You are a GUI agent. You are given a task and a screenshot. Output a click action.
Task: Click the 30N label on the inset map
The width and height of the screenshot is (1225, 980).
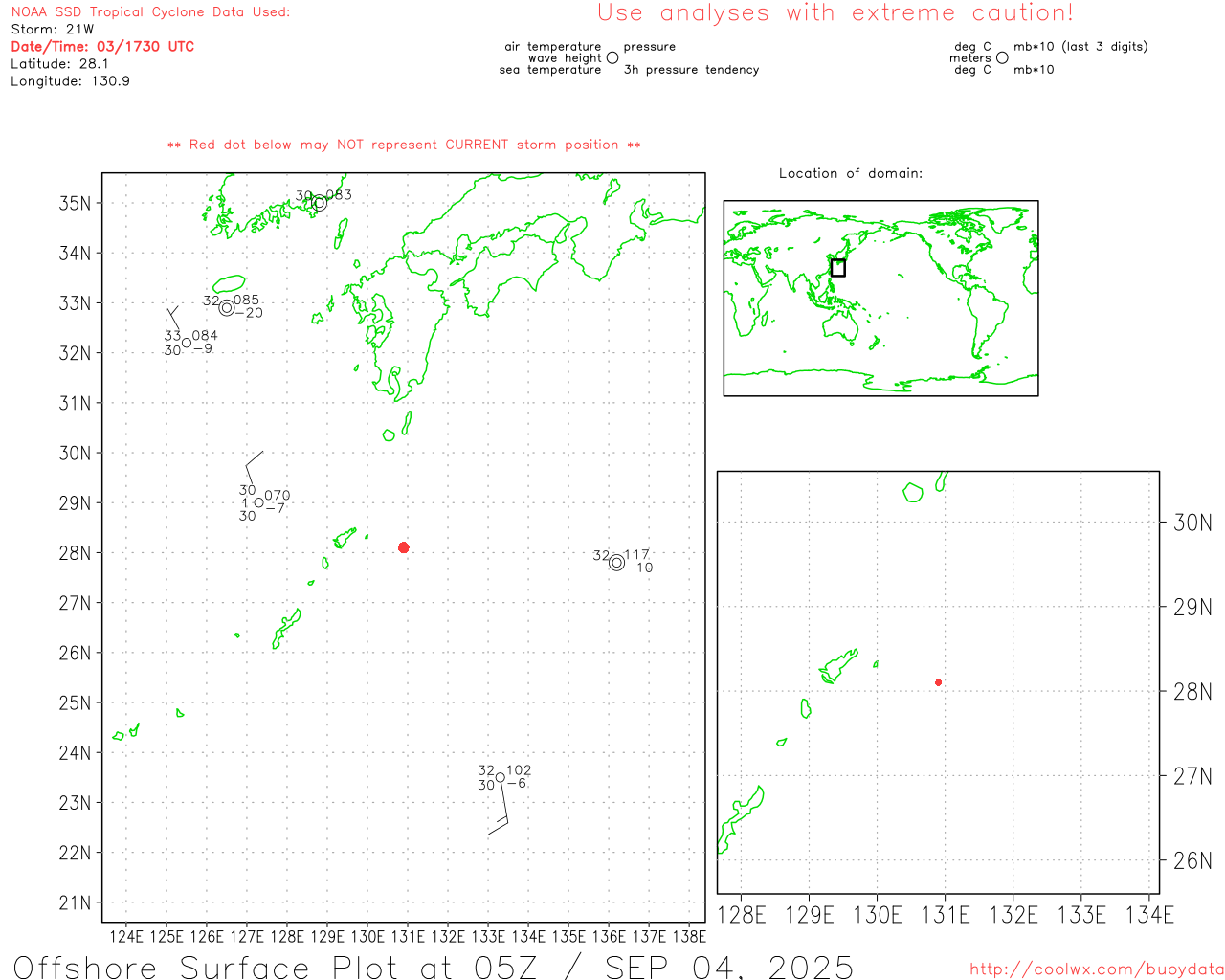[x=1192, y=523]
